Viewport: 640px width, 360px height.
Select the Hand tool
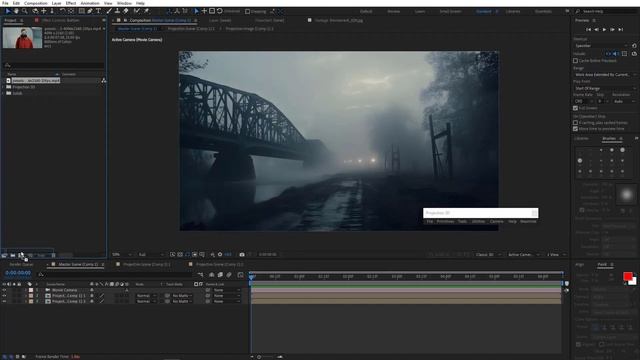(x=17, y=11)
